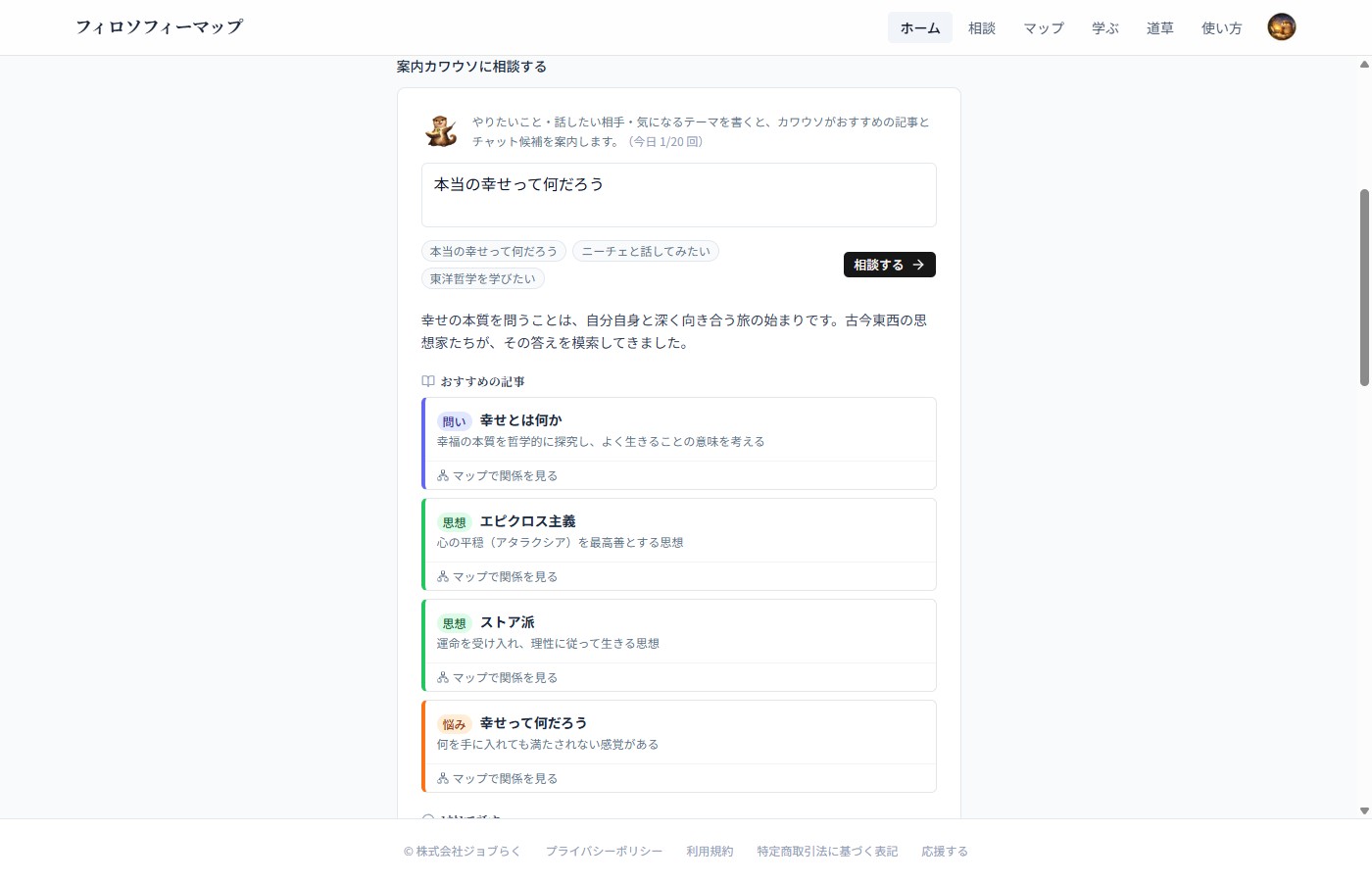Open the ホーム nav tab
The width and height of the screenshot is (1372, 882).
pos(920,28)
